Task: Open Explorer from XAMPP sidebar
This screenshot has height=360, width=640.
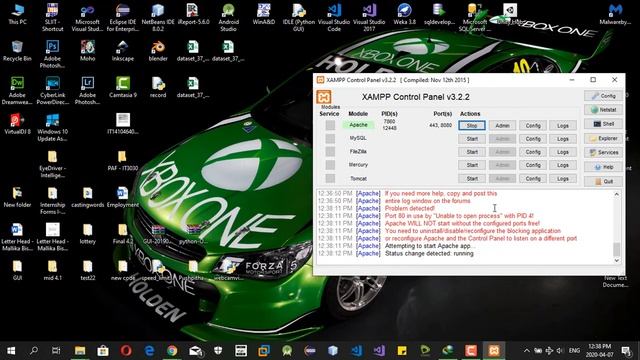Action: coord(603,138)
